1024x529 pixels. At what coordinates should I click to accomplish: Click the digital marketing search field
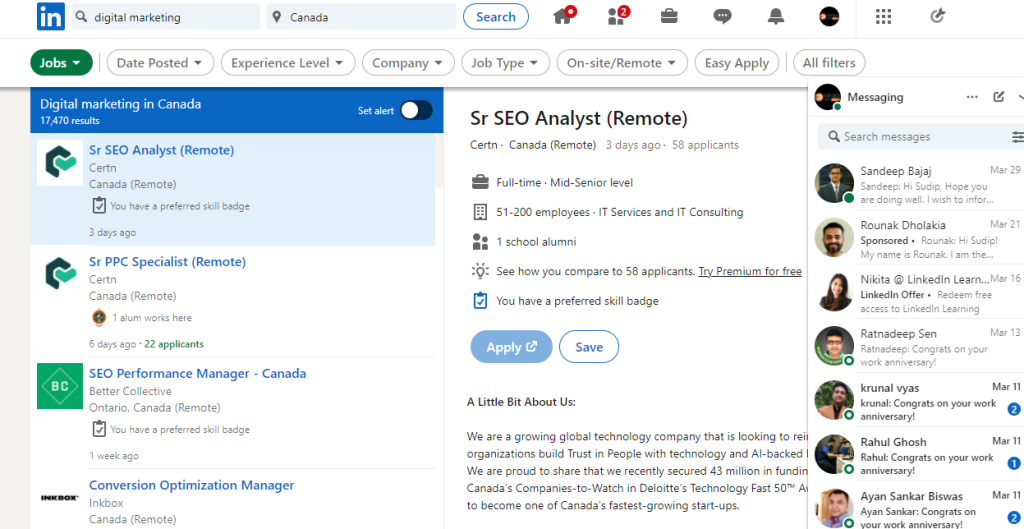point(165,17)
